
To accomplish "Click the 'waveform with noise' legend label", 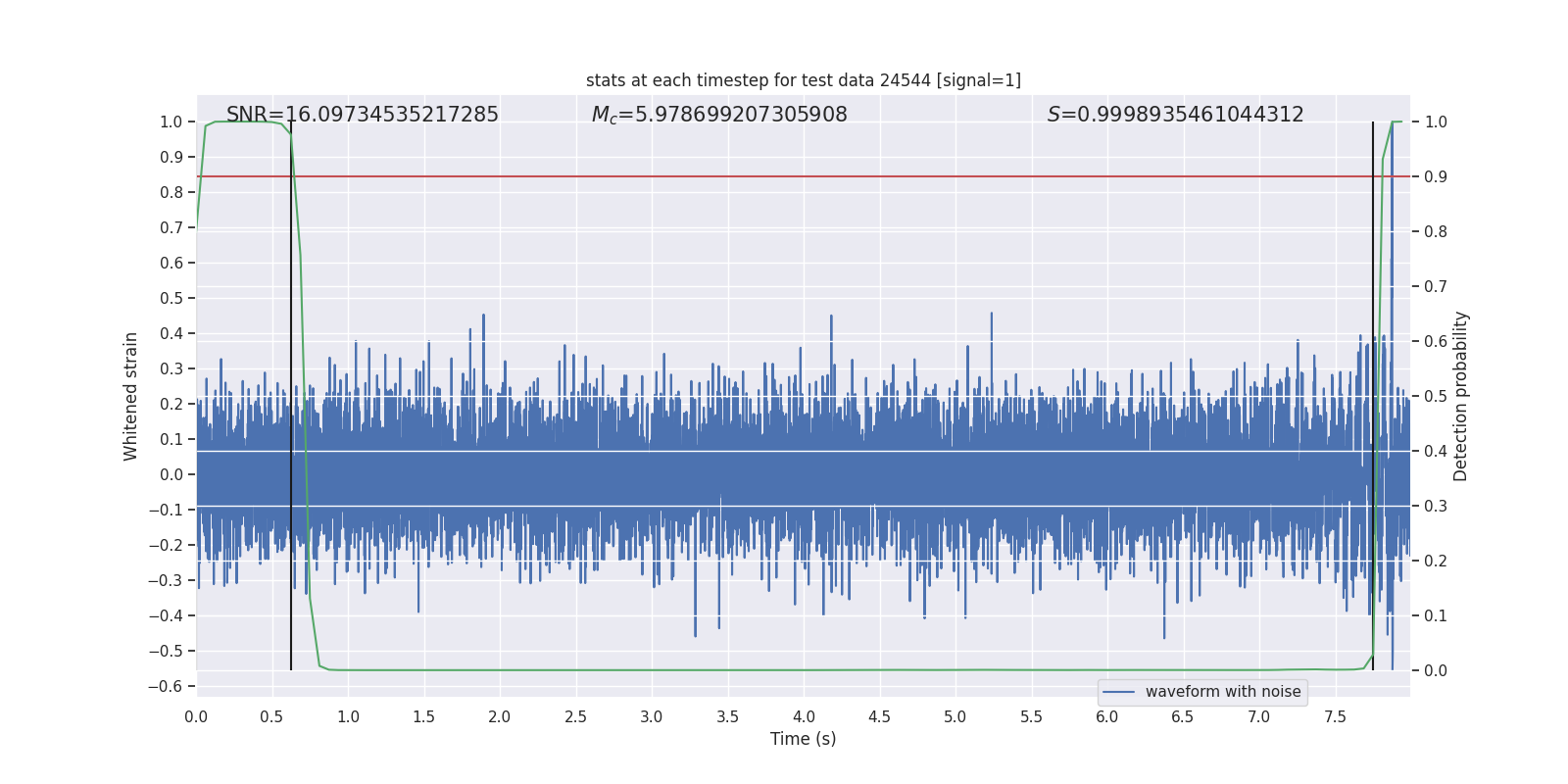I will click(1222, 692).
